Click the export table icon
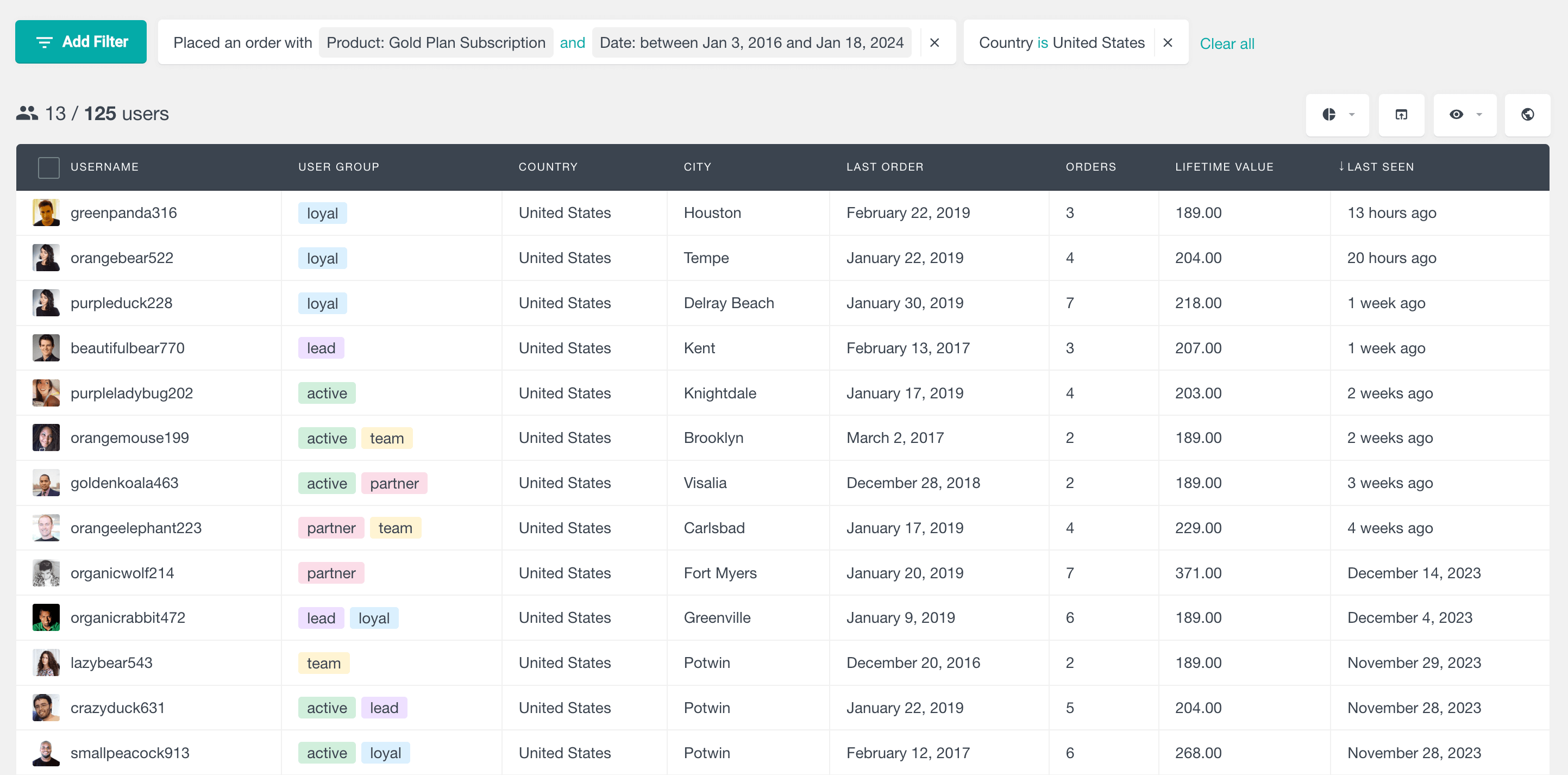Screen dimensions: 1568x775 click(x=1401, y=115)
